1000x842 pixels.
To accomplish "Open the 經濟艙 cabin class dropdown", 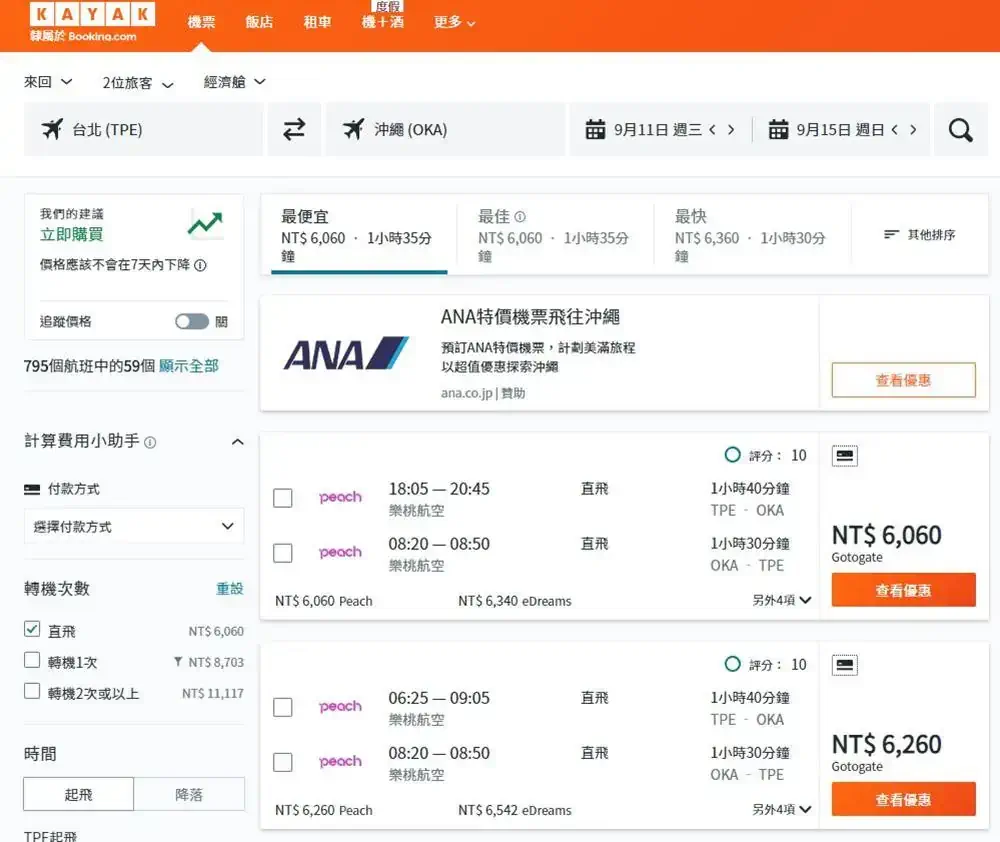I will 234,82.
